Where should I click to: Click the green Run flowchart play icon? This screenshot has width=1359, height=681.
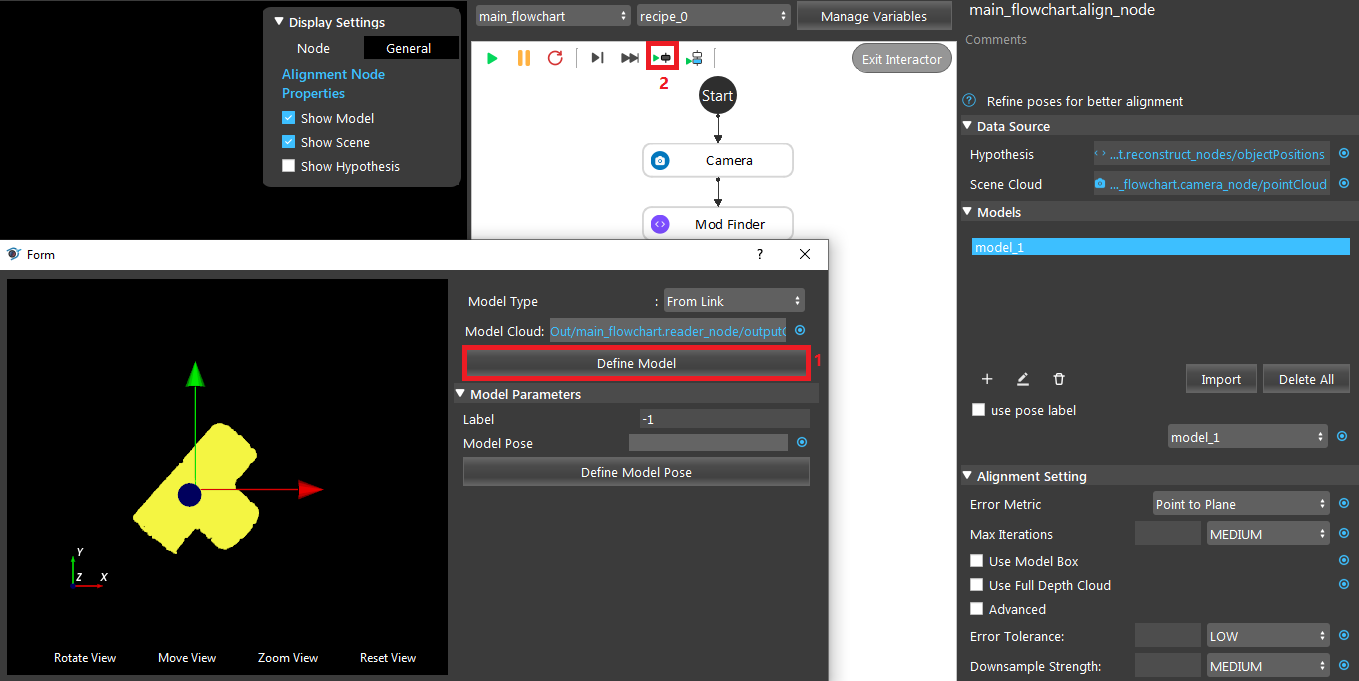click(492, 58)
